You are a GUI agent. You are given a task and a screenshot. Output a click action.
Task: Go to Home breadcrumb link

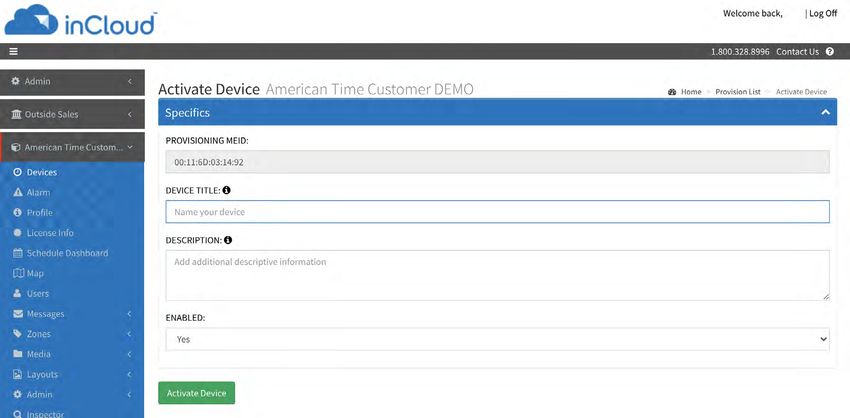tap(691, 92)
